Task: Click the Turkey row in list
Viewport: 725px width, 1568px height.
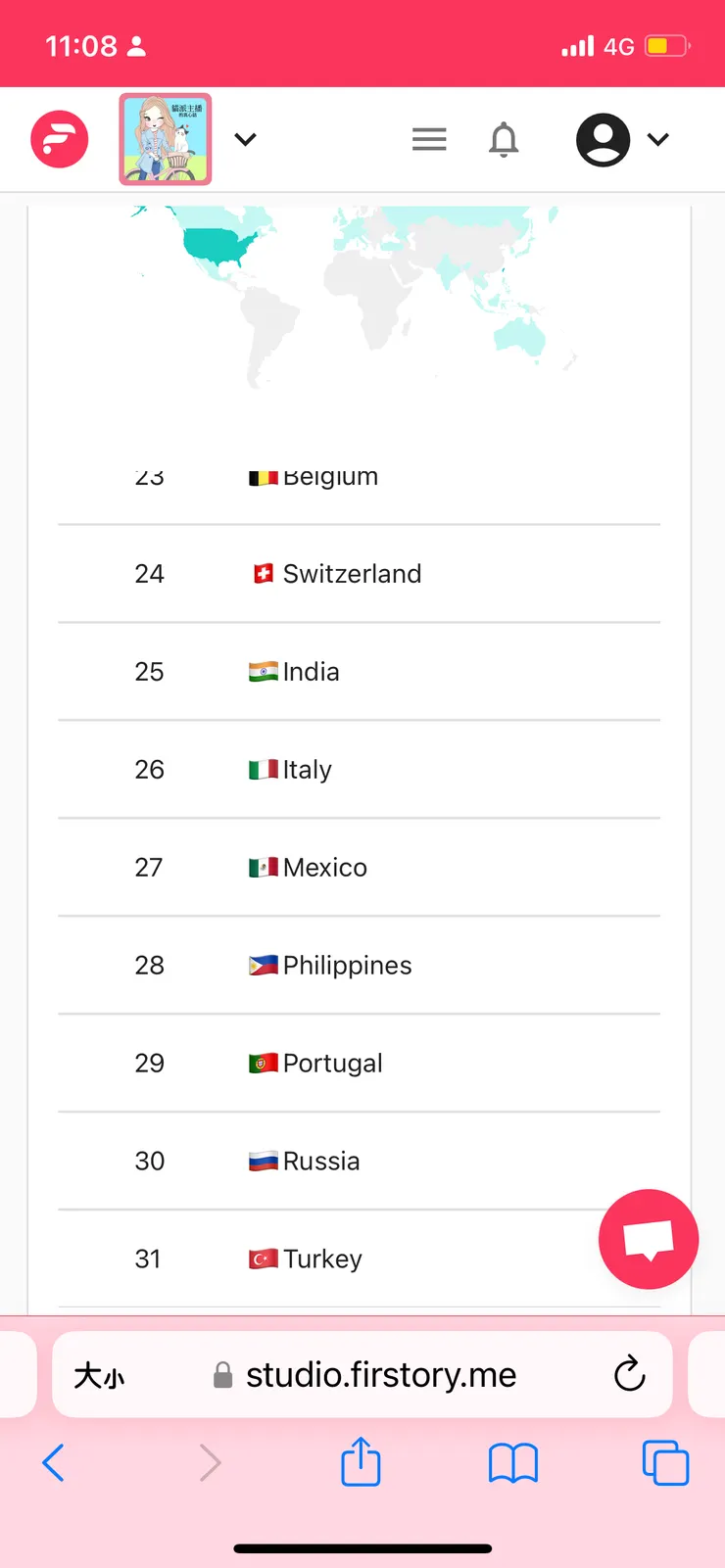Action: click(322, 1259)
